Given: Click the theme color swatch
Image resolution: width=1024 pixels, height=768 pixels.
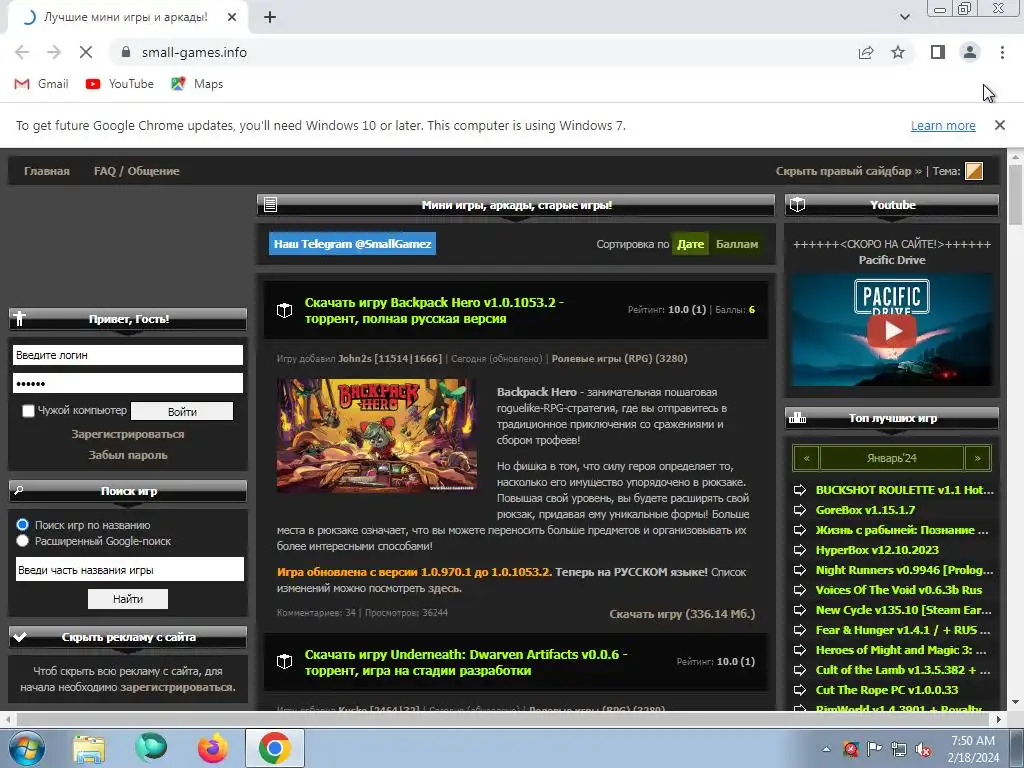Looking at the screenshot, I should tap(974, 171).
